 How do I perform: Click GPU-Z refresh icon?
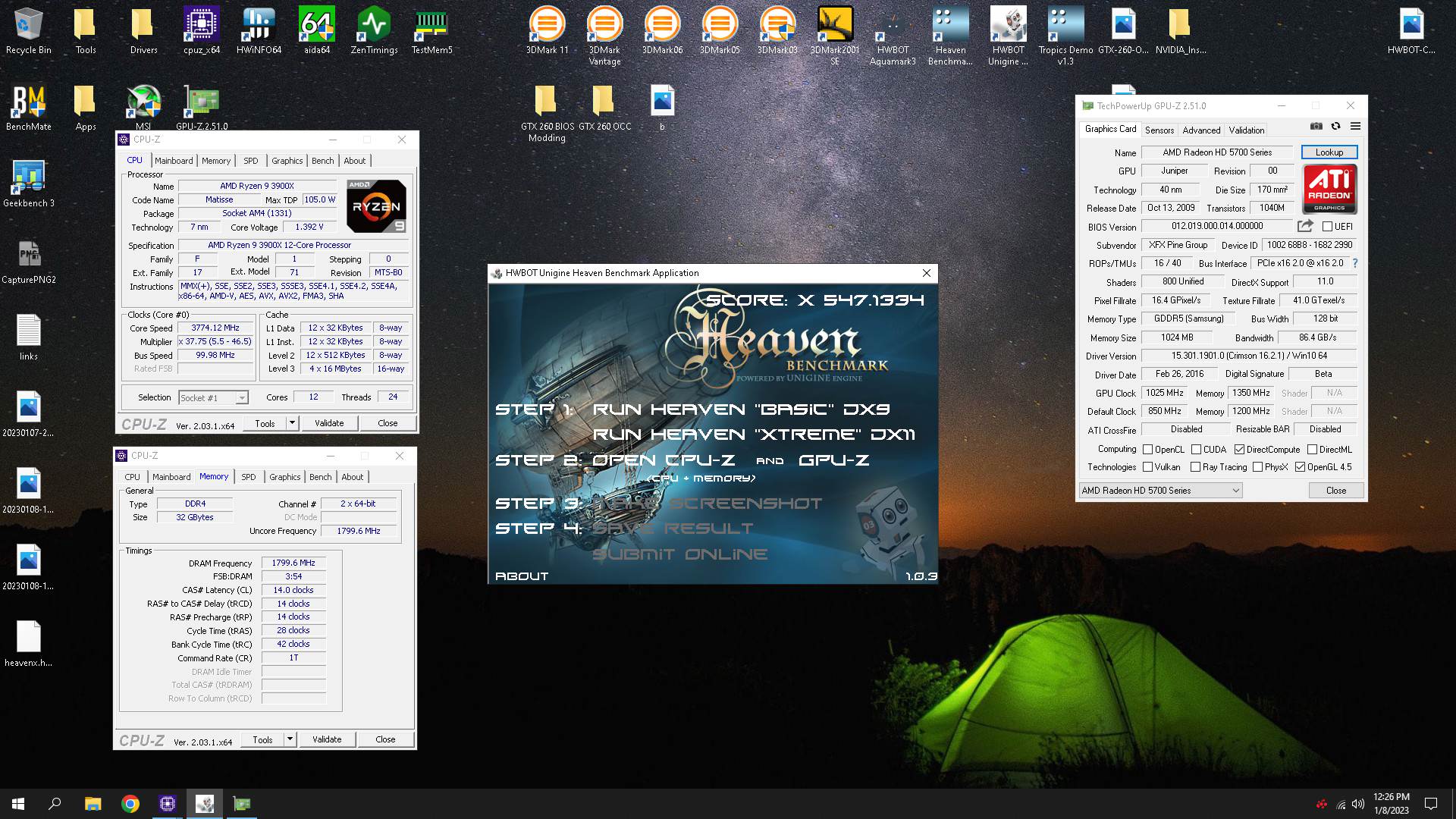(x=1335, y=127)
